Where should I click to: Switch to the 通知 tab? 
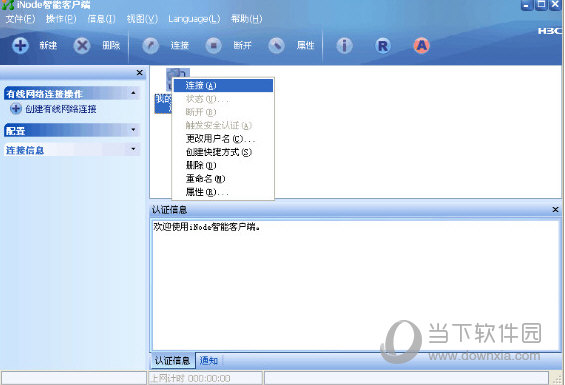[x=209, y=360]
